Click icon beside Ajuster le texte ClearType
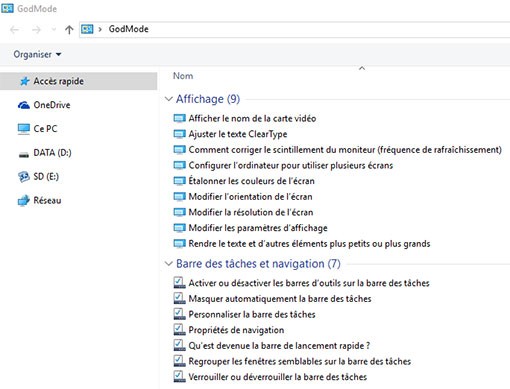Viewport: 510px width, 389px height. click(180, 134)
